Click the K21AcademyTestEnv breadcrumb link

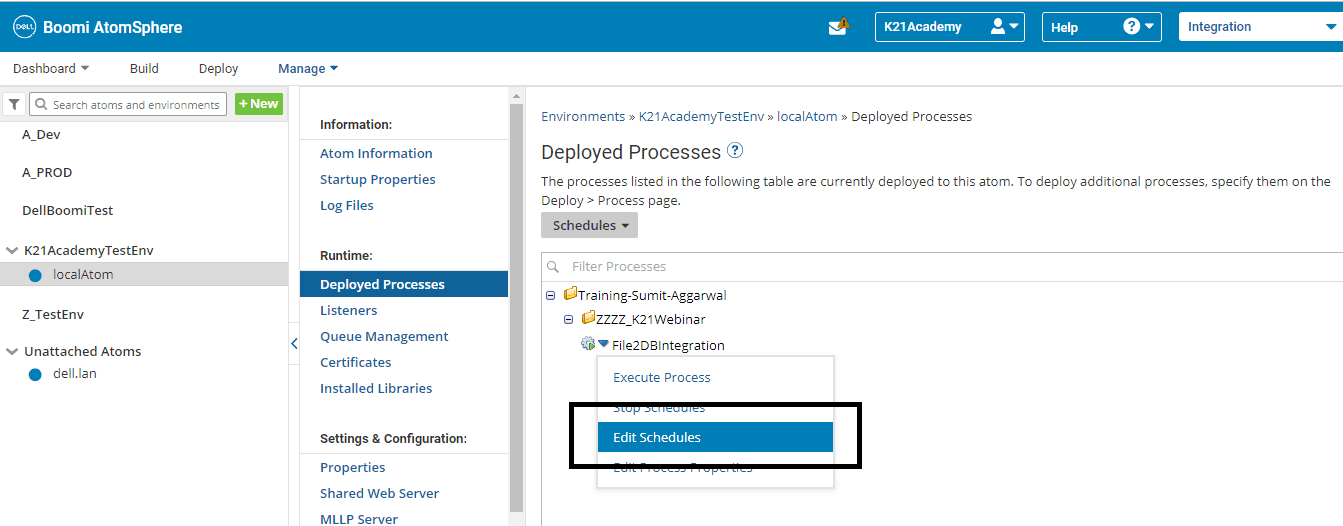(x=701, y=116)
